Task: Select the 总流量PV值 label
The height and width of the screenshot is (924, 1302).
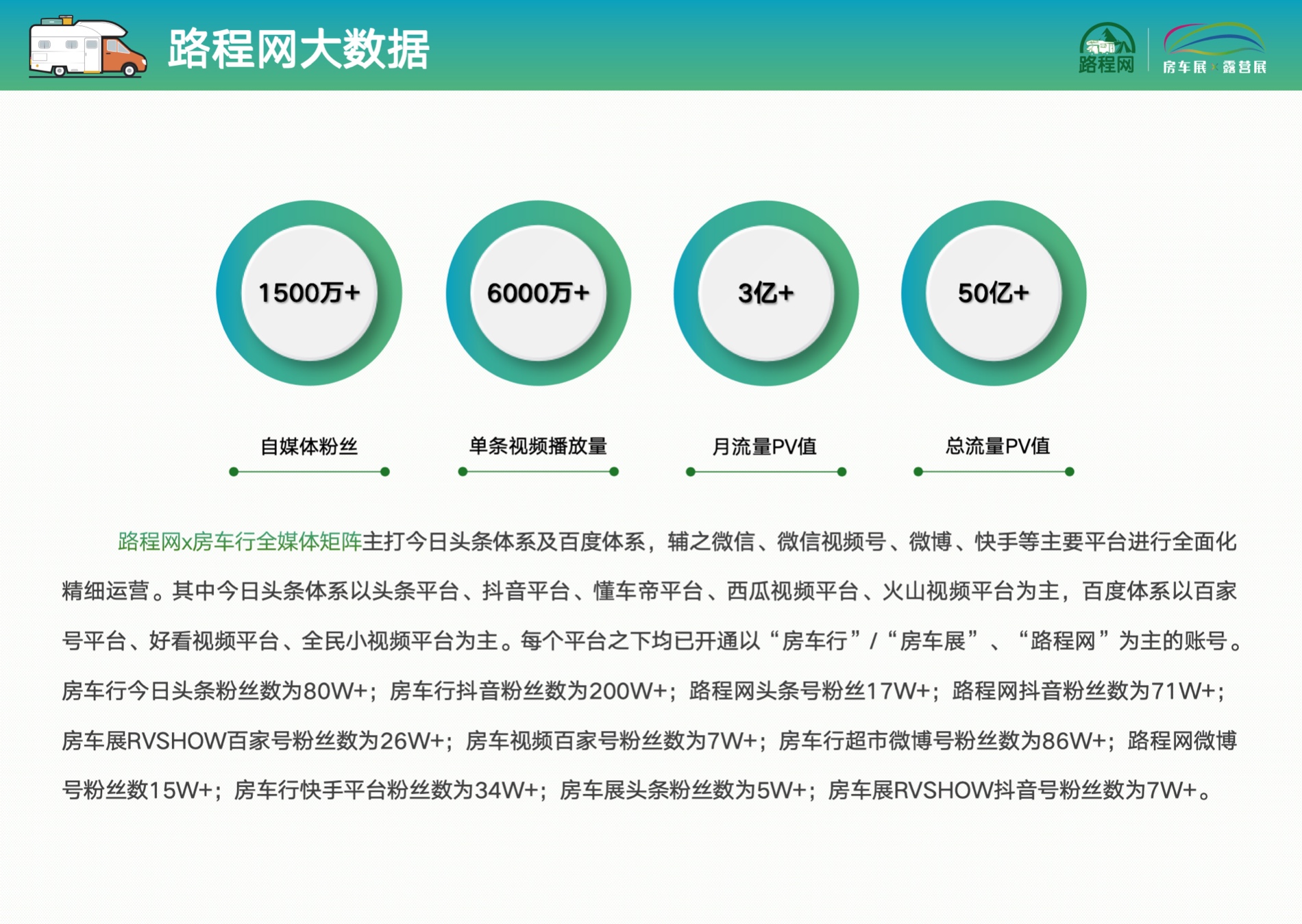Action: pos(997,447)
